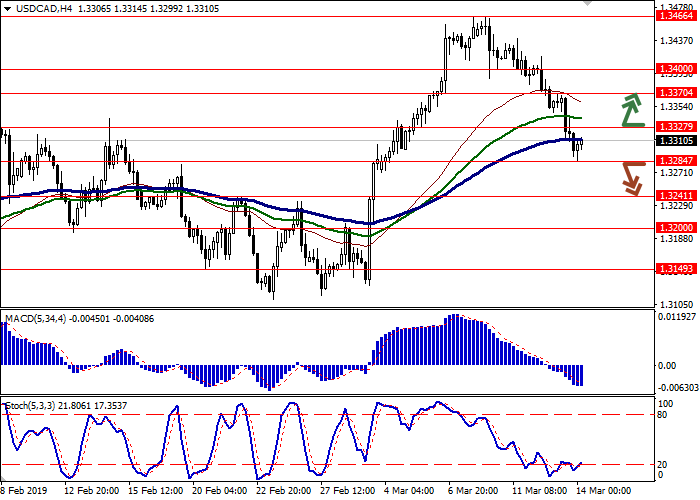Click the 1.33540 axis price value
The image size is (700, 500).
click(x=677, y=107)
